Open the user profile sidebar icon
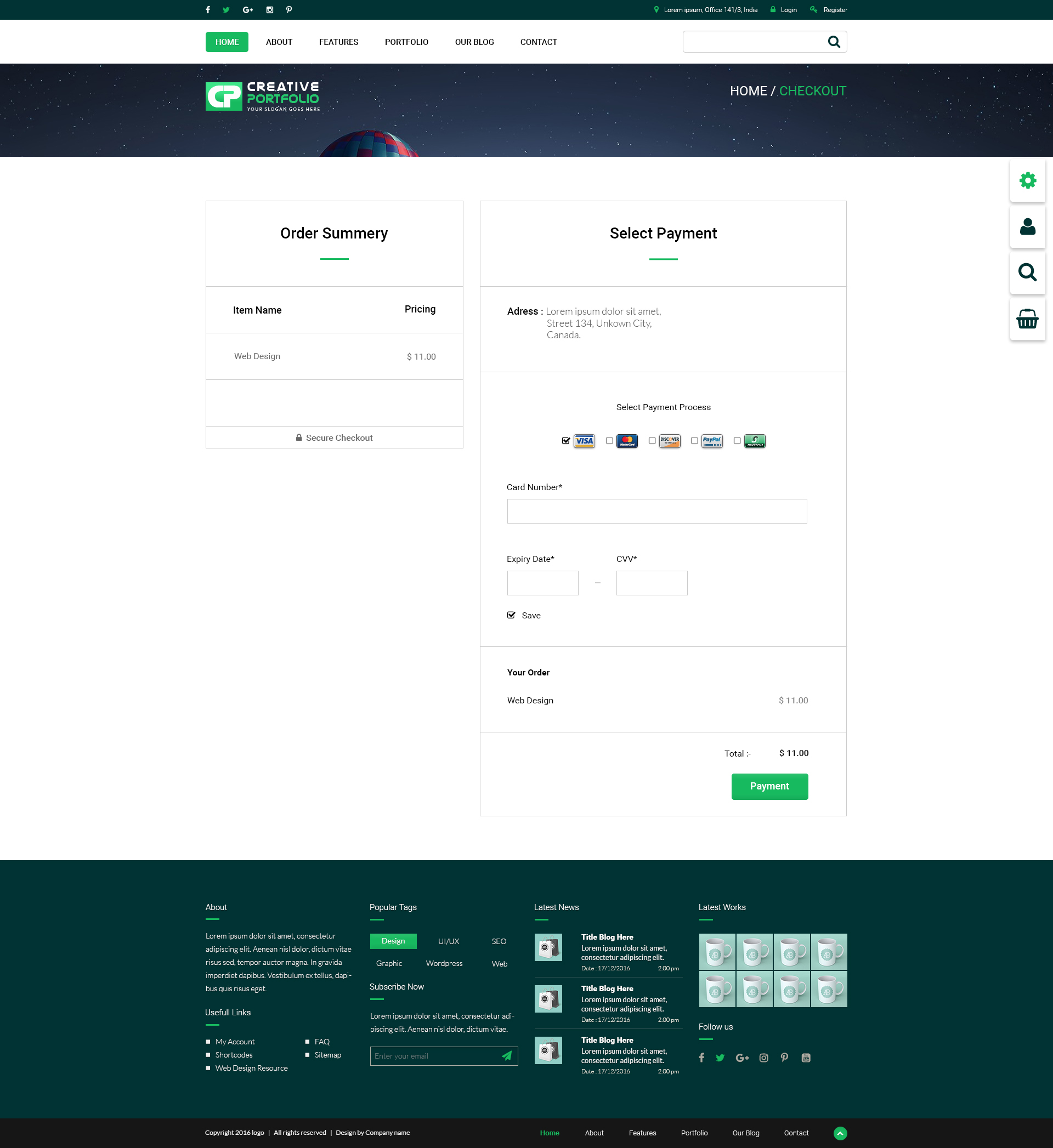 (1027, 226)
